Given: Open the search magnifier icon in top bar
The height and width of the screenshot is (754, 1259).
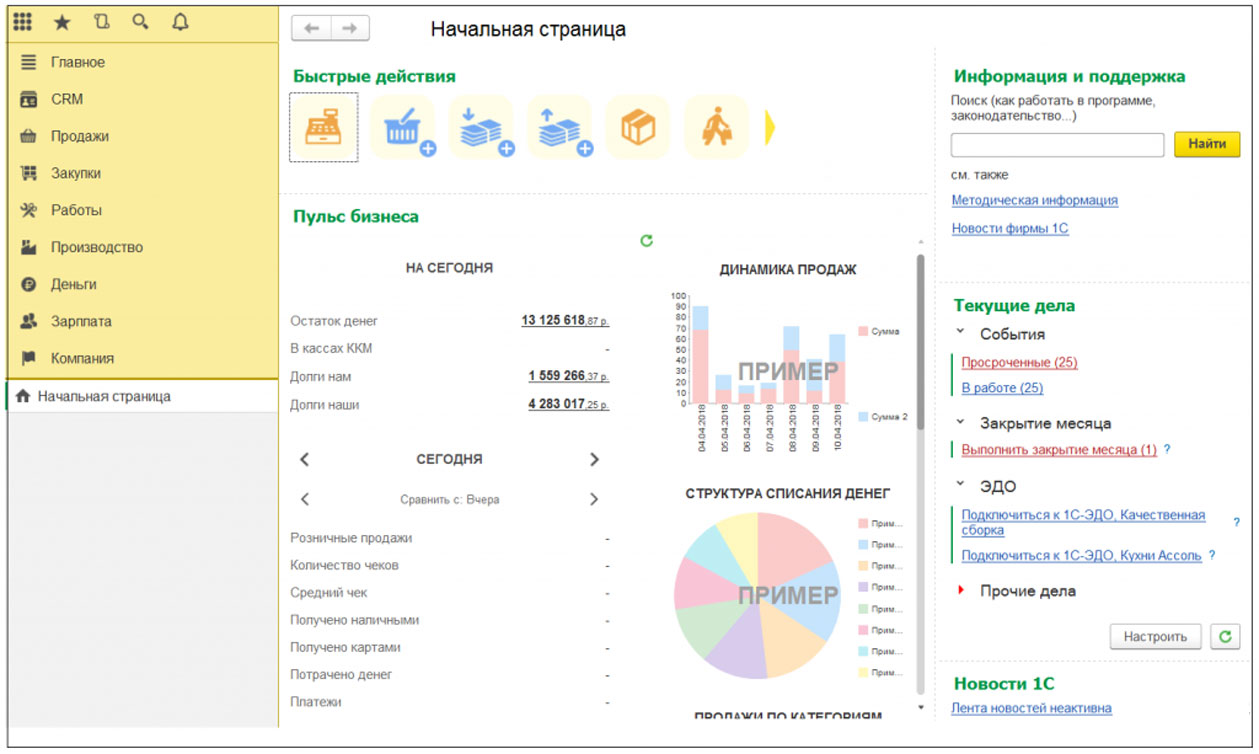Looking at the screenshot, I should click(x=140, y=21).
